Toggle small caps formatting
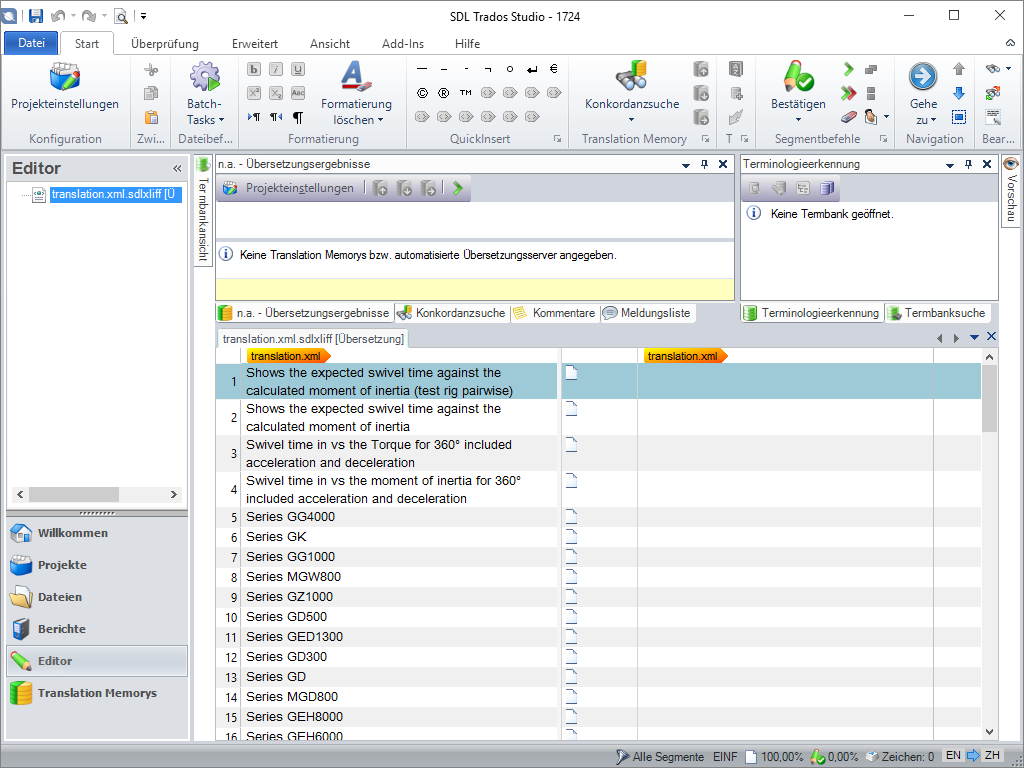The width and height of the screenshot is (1024, 768). tap(298, 93)
